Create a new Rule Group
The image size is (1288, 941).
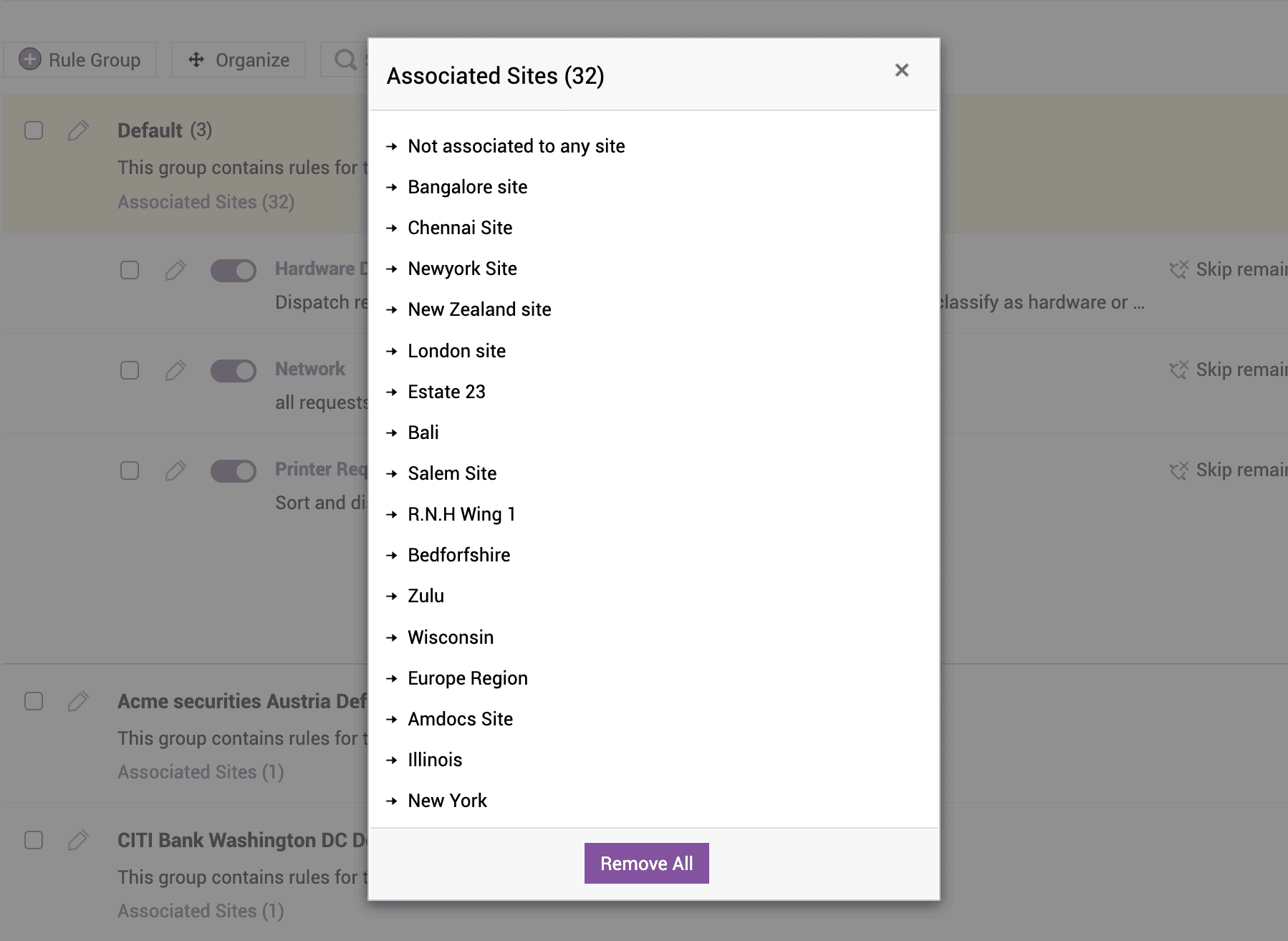(x=80, y=59)
